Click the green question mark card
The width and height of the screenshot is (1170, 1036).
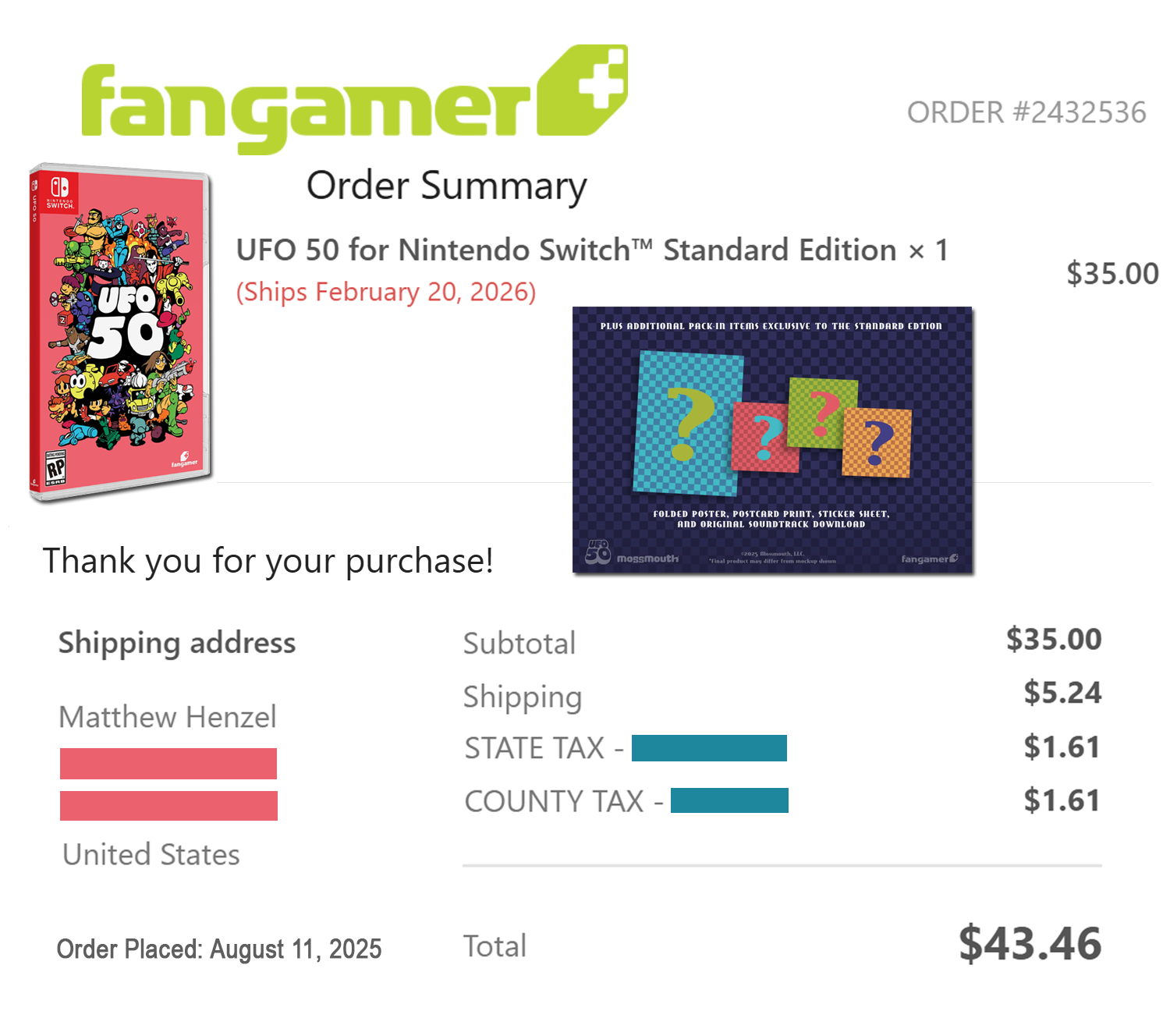pyautogui.click(x=822, y=412)
